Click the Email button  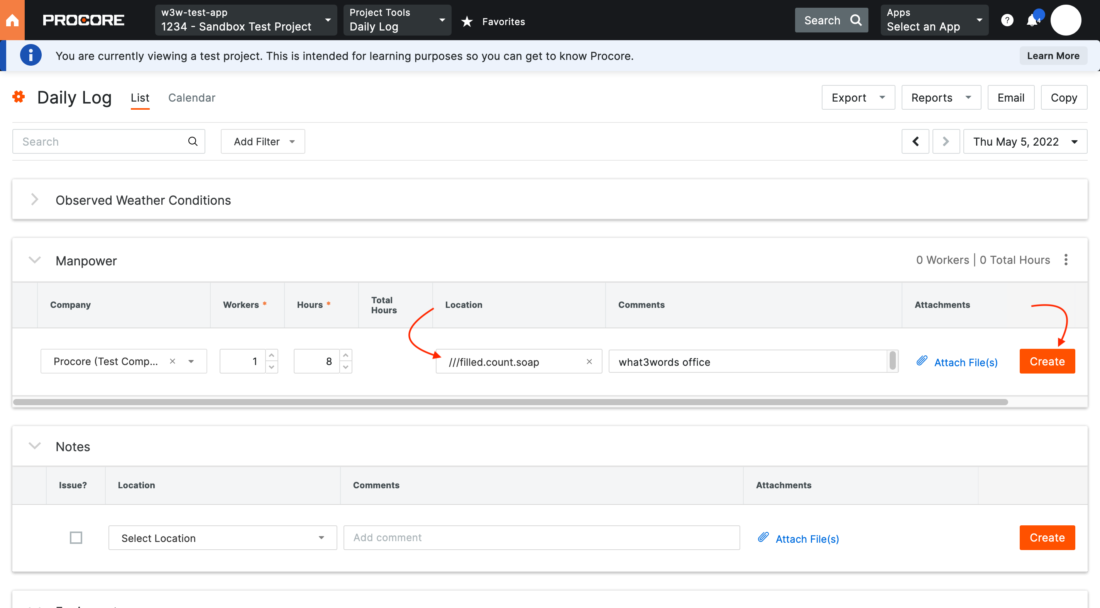point(1011,97)
